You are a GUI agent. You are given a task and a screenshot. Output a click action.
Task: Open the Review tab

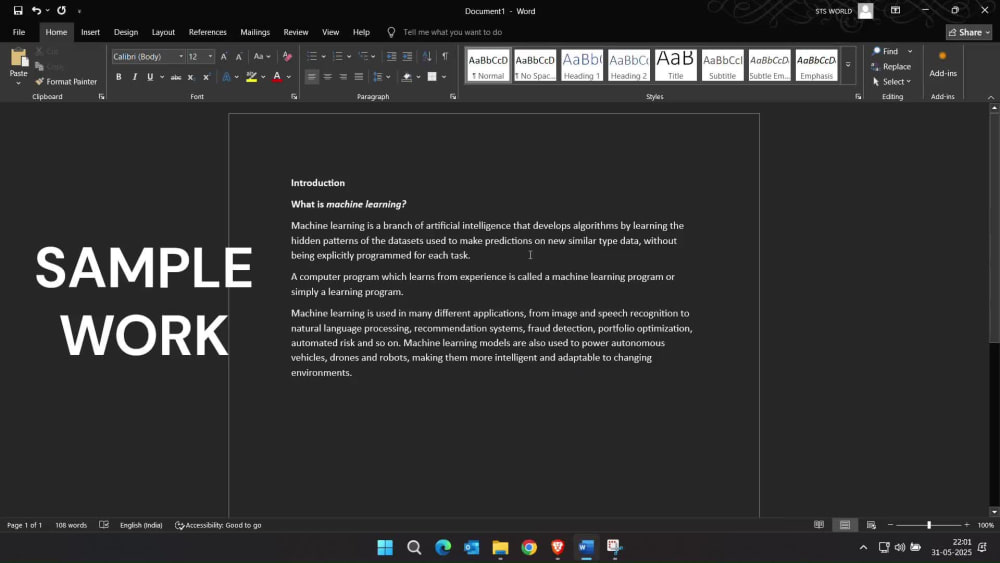[295, 32]
